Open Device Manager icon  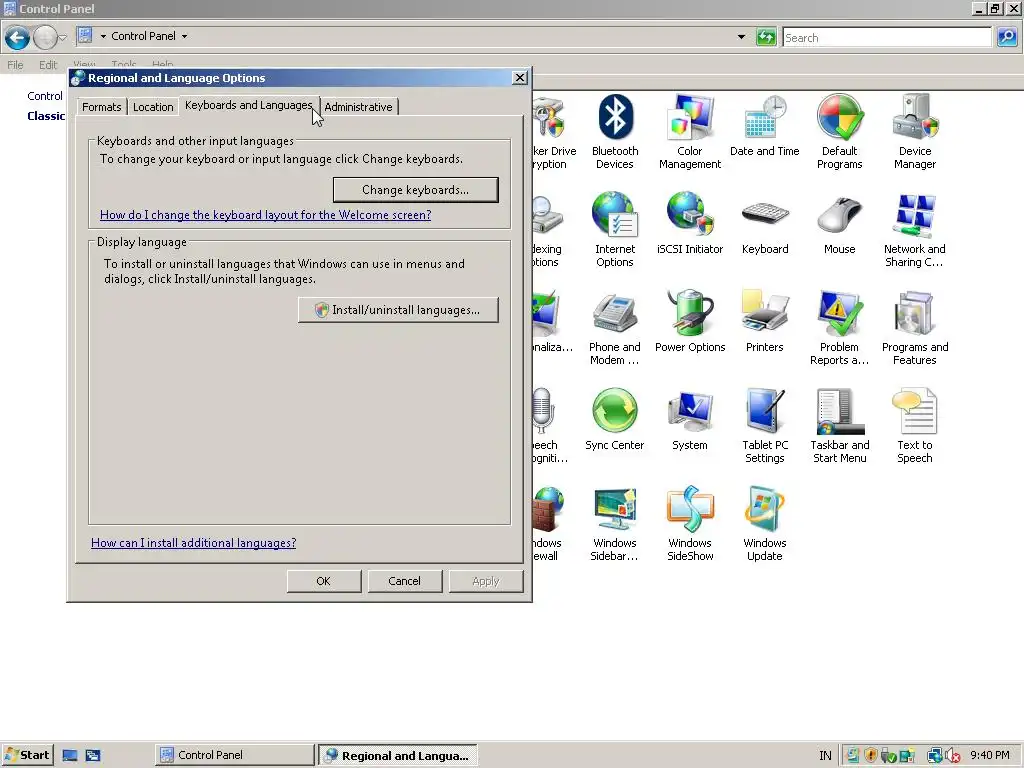coord(915,132)
